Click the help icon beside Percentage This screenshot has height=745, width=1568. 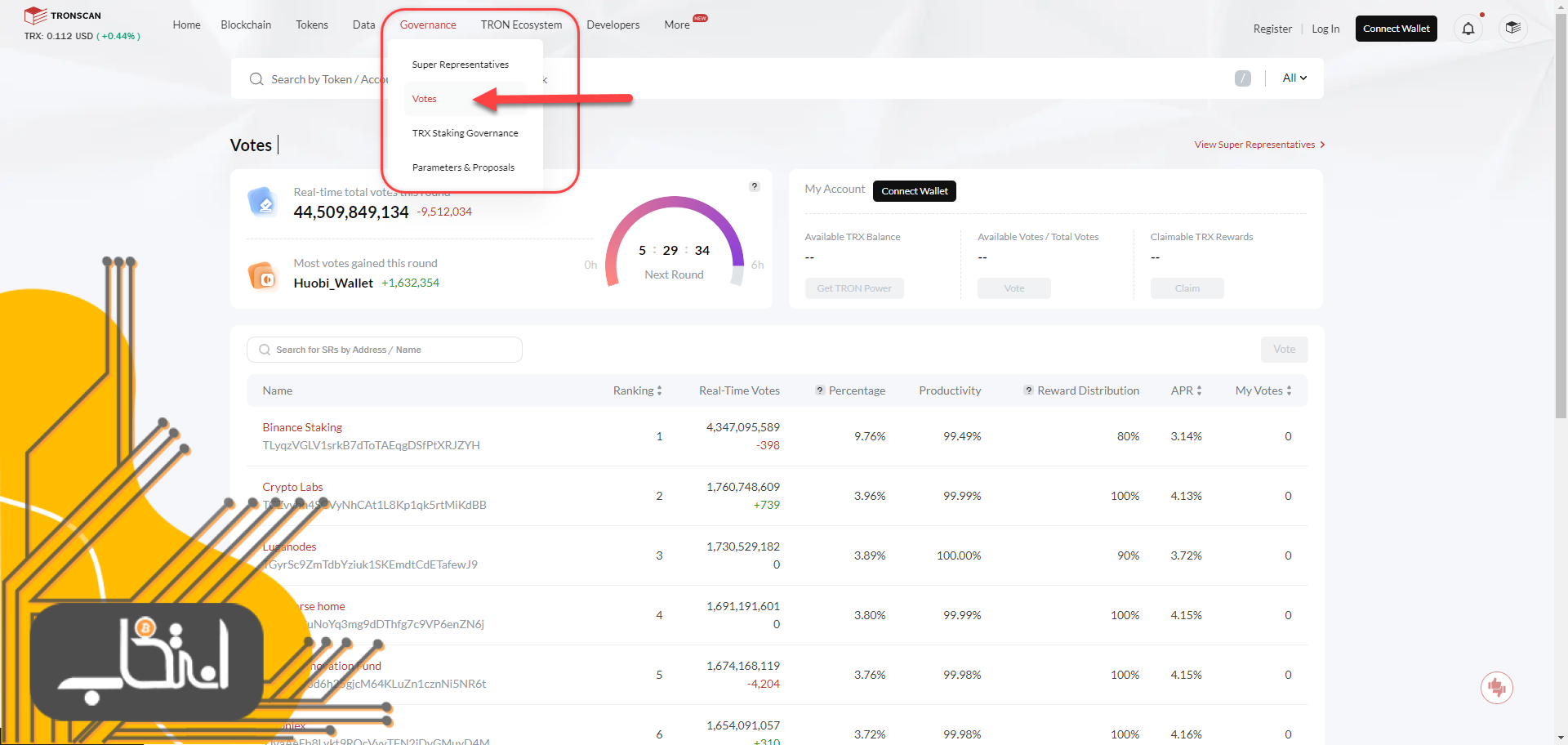(x=820, y=390)
